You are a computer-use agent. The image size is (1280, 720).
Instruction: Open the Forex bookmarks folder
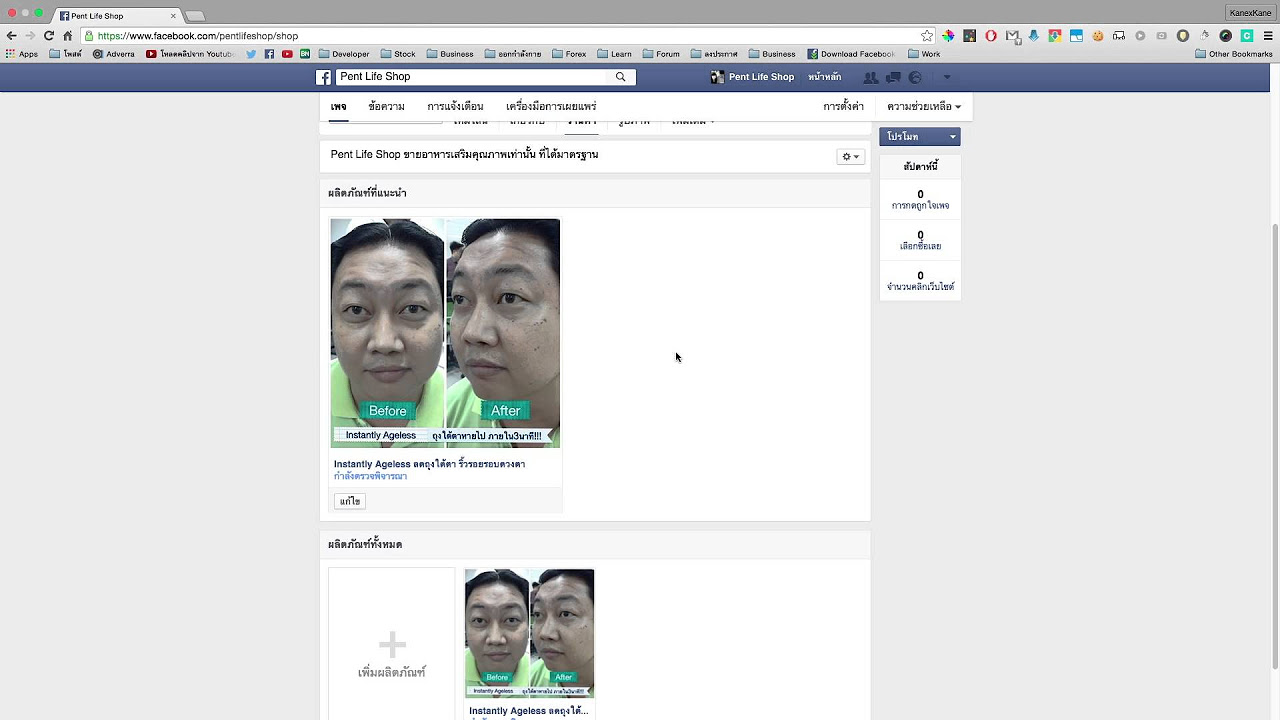tap(568, 54)
